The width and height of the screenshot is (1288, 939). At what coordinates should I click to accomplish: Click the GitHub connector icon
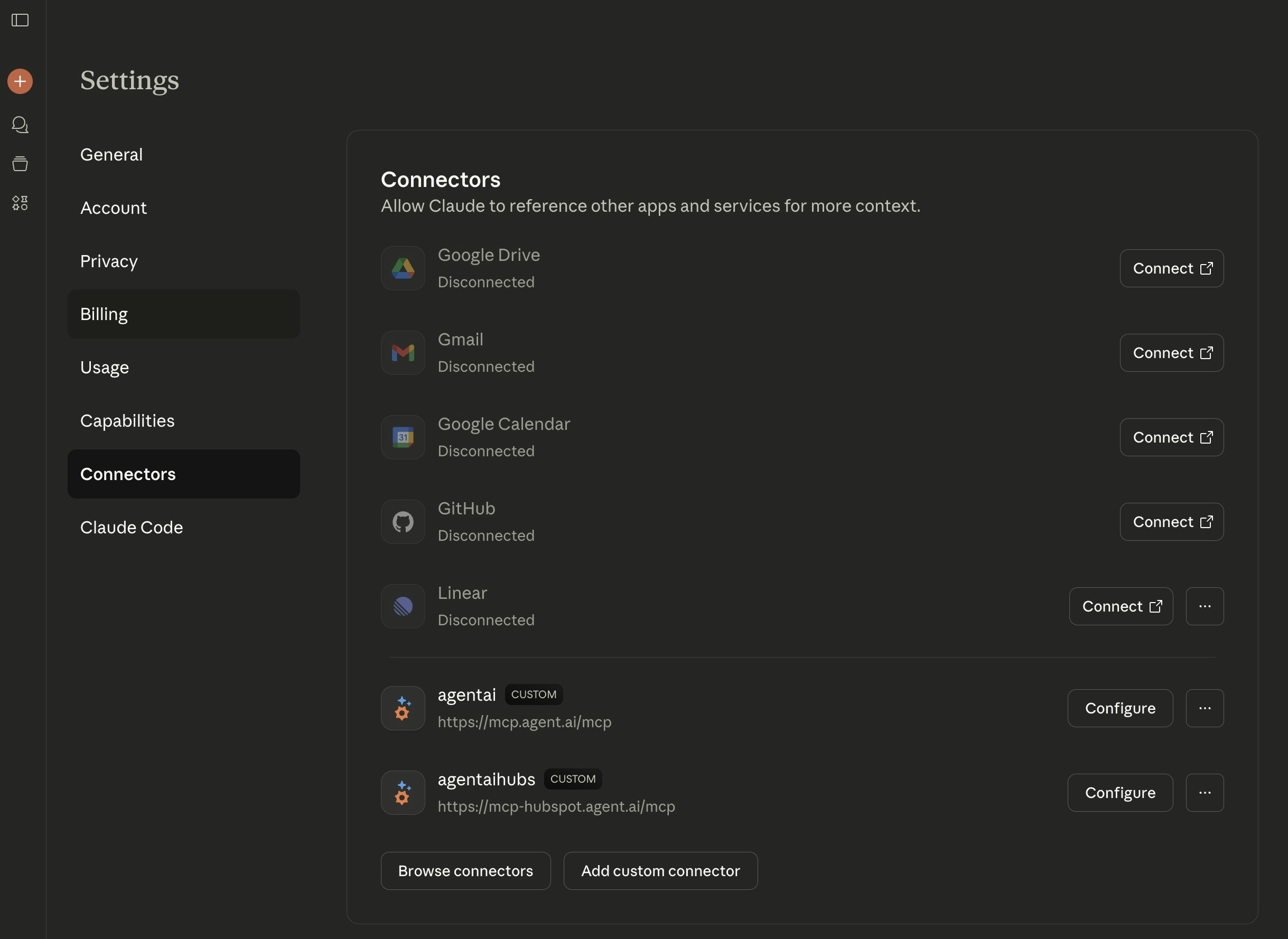tap(403, 522)
